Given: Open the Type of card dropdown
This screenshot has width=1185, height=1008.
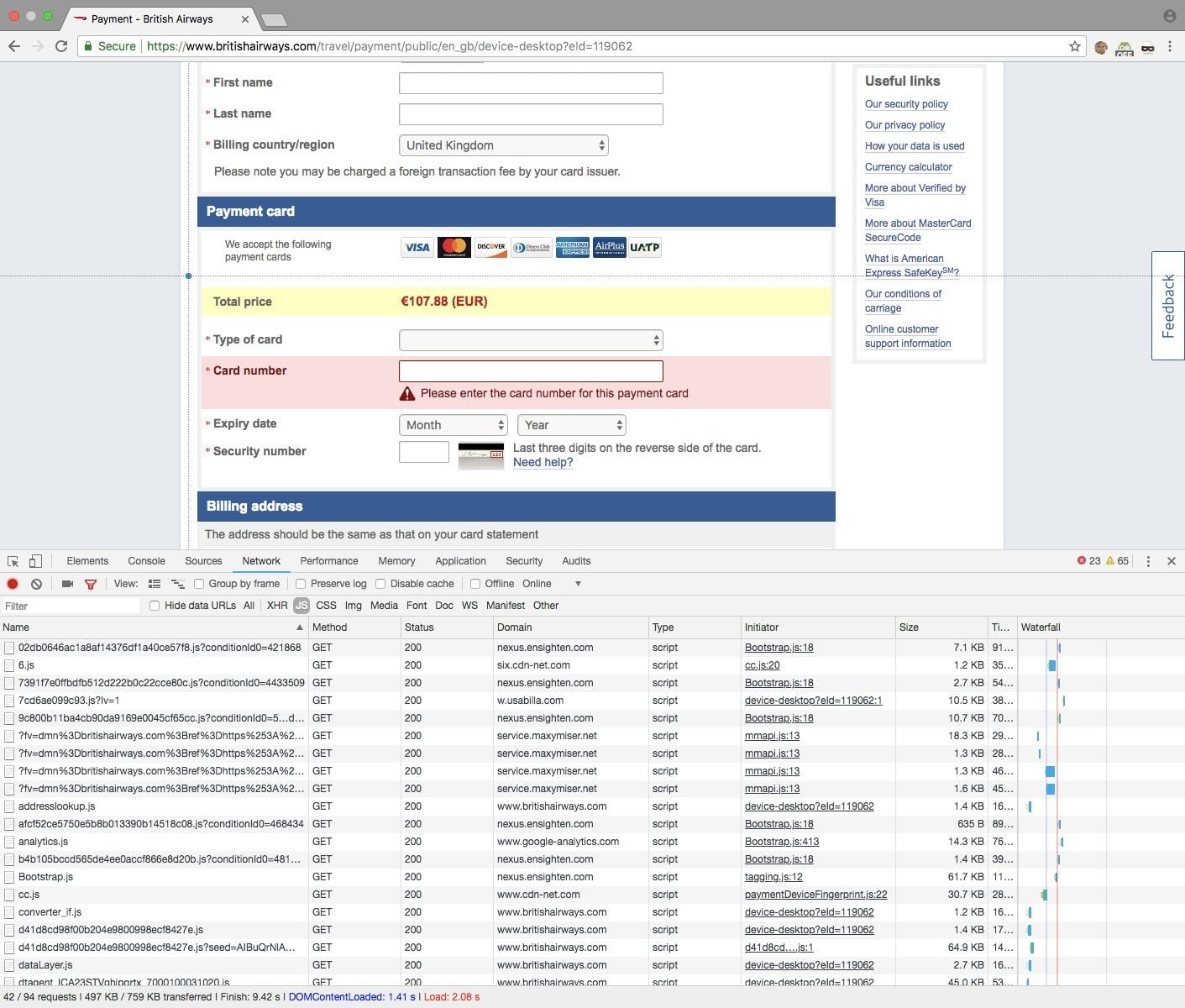Looking at the screenshot, I should point(530,339).
